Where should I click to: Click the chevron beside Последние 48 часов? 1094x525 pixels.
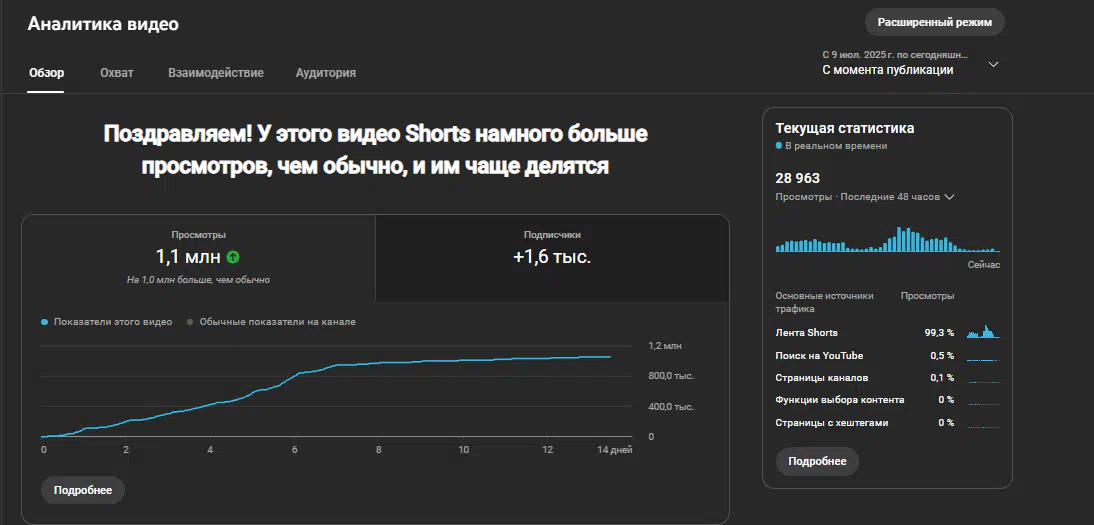[949, 197]
